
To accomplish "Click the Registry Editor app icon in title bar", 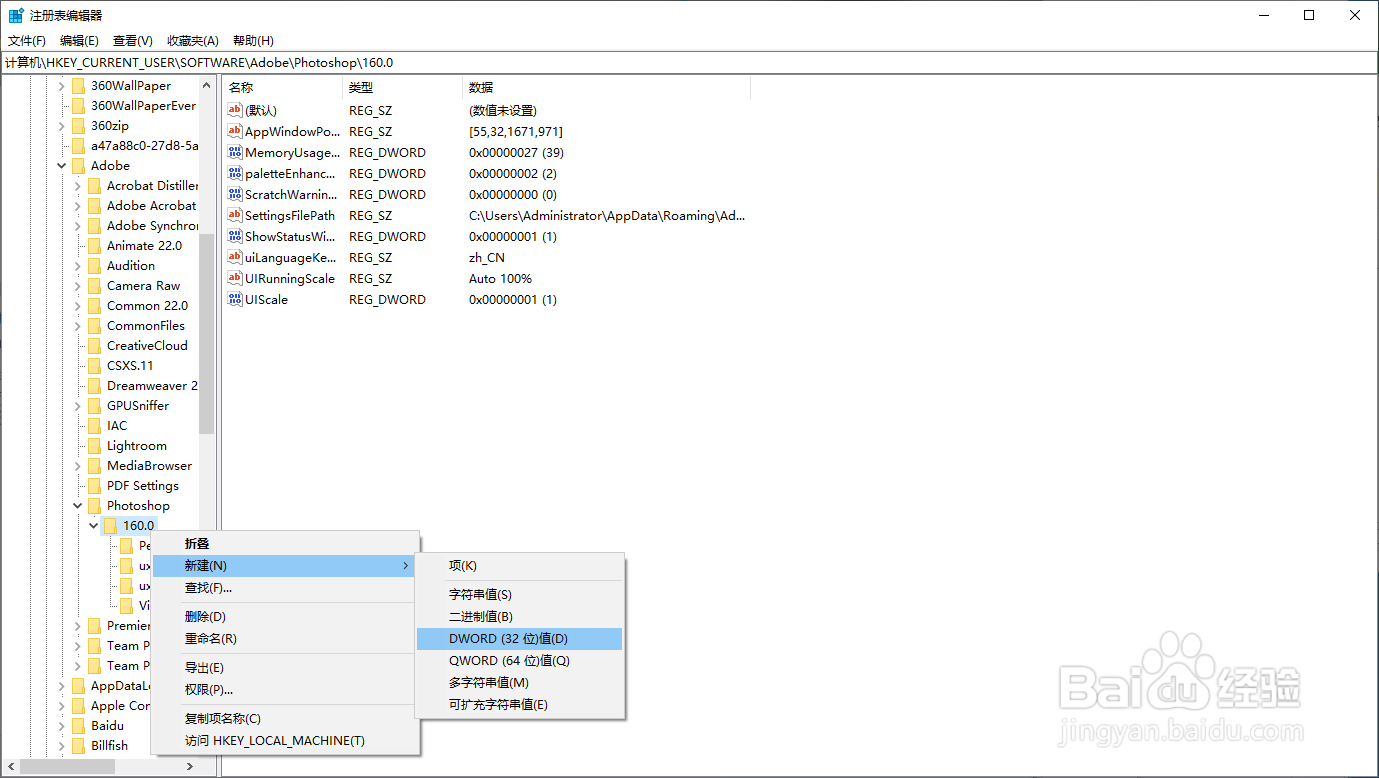I will pos(16,15).
